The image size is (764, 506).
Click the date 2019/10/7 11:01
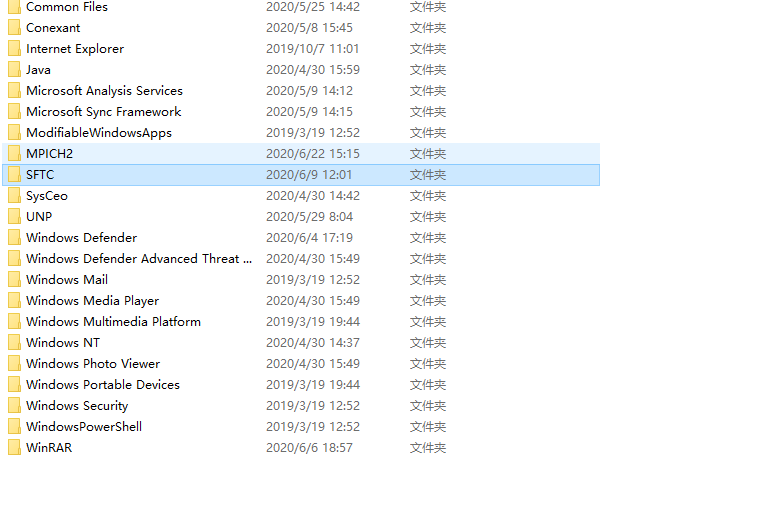pos(313,49)
